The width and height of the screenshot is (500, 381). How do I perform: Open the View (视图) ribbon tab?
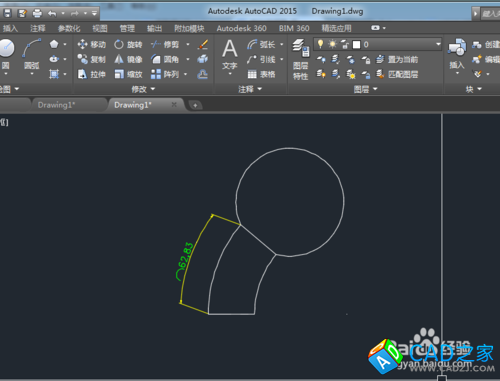click(100, 28)
